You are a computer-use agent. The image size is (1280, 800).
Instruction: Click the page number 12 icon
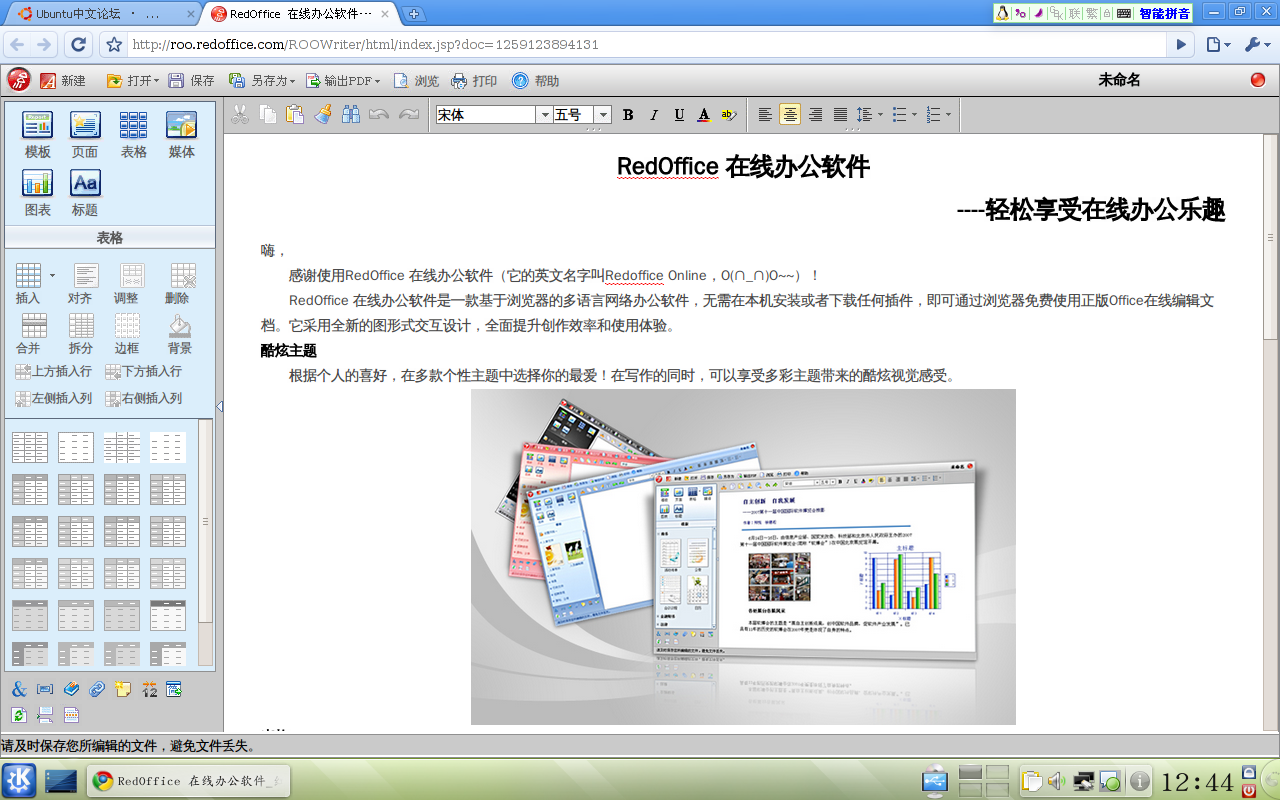click(149, 689)
